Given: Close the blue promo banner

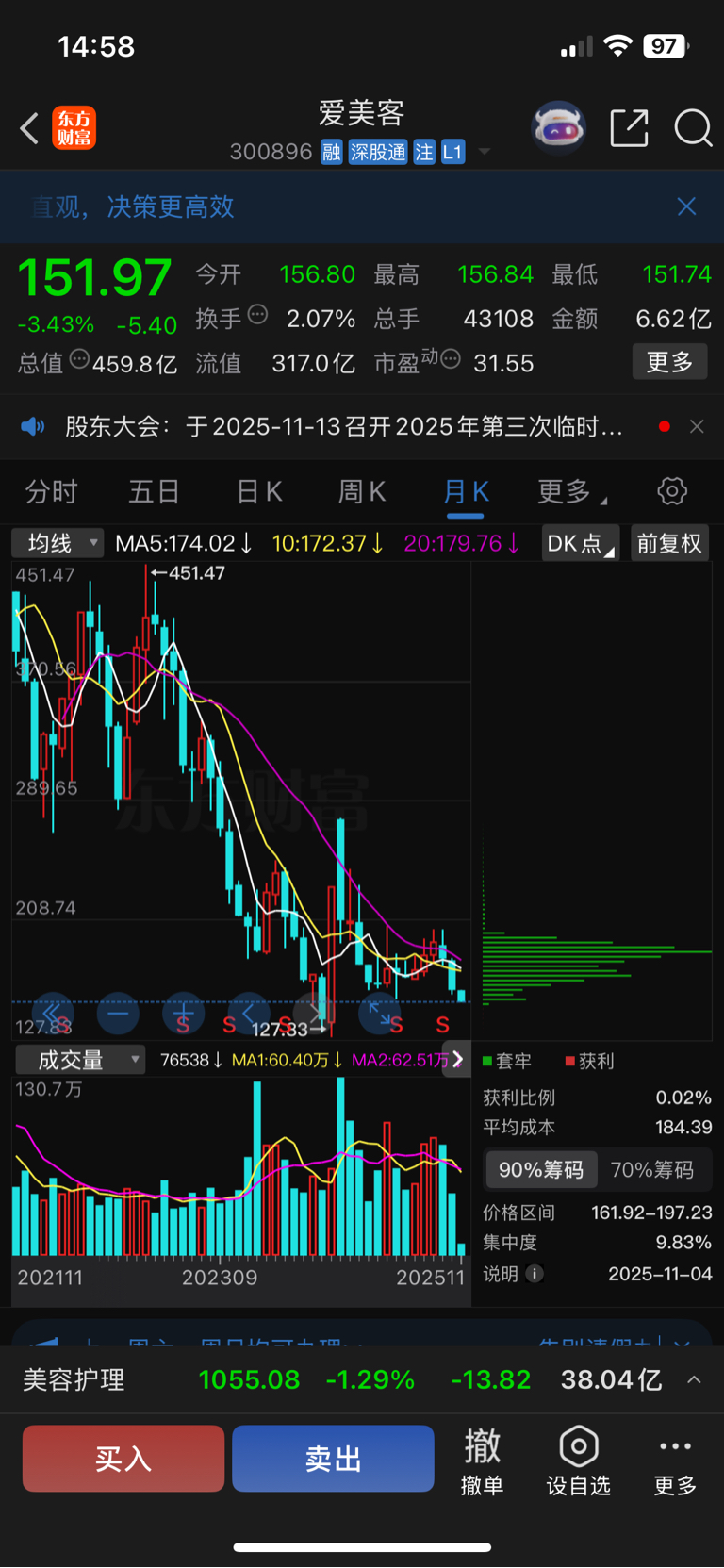Looking at the screenshot, I should tap(686, 206).
